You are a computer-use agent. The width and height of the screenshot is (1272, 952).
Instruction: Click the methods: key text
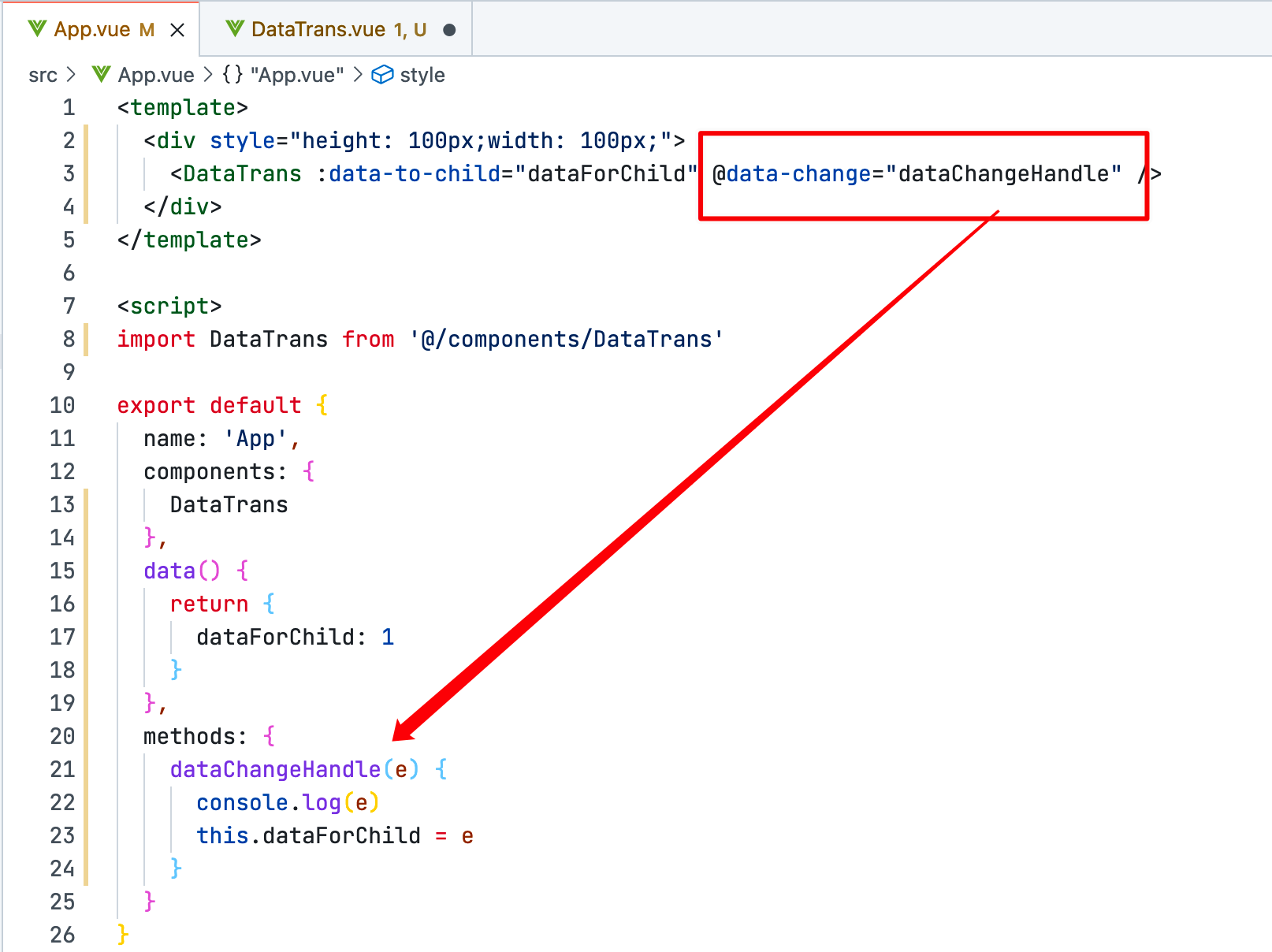[x=195, y=736]
